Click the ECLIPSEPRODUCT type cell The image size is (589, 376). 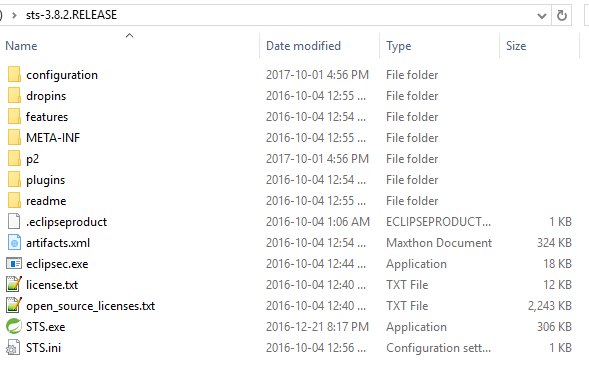[438, 222]
